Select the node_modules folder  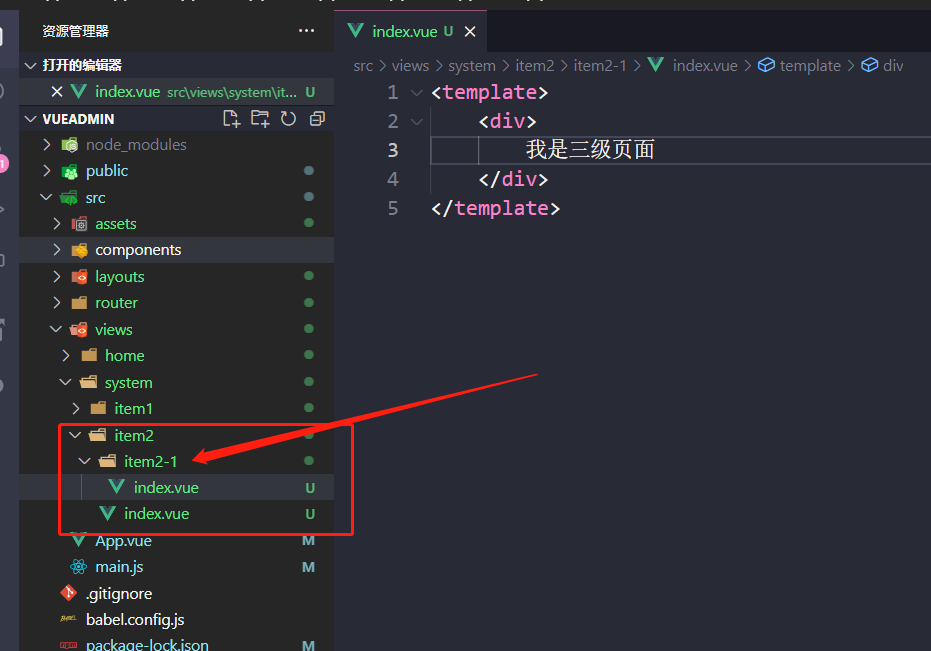pyautogui.click(x=136, y=144)
